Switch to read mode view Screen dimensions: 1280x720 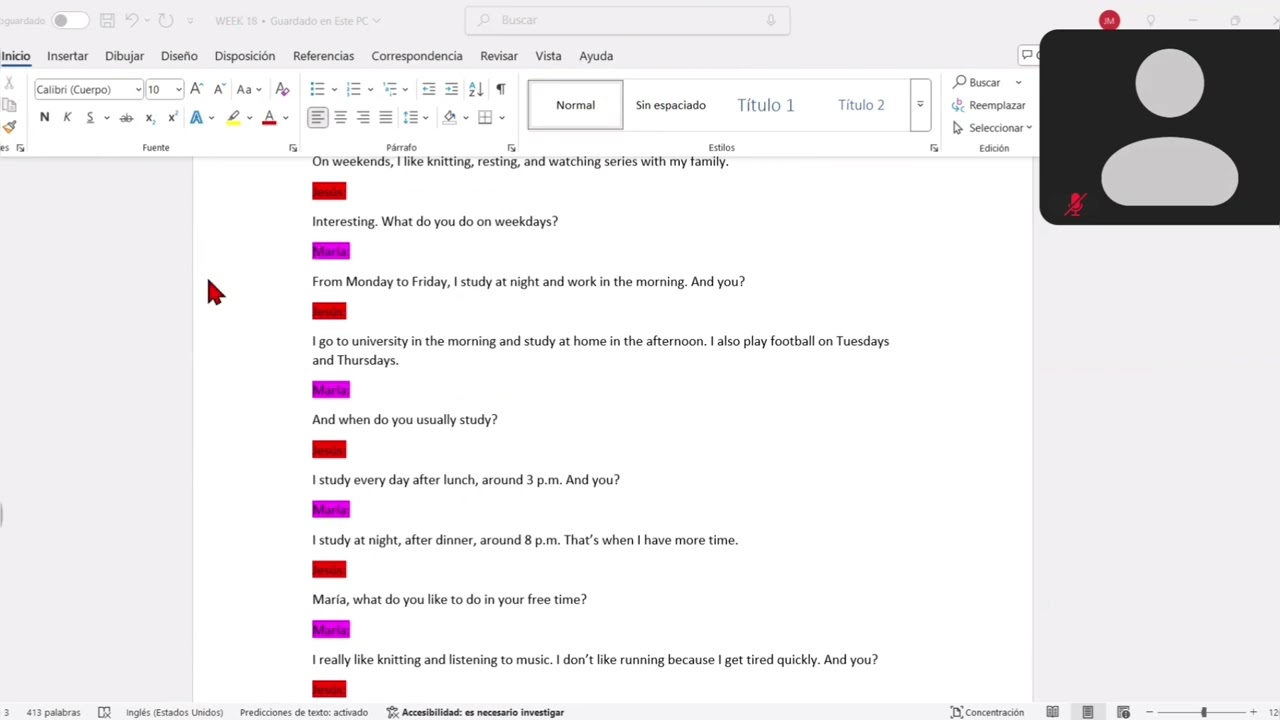pyautogui.click(x=1052, y=712)
